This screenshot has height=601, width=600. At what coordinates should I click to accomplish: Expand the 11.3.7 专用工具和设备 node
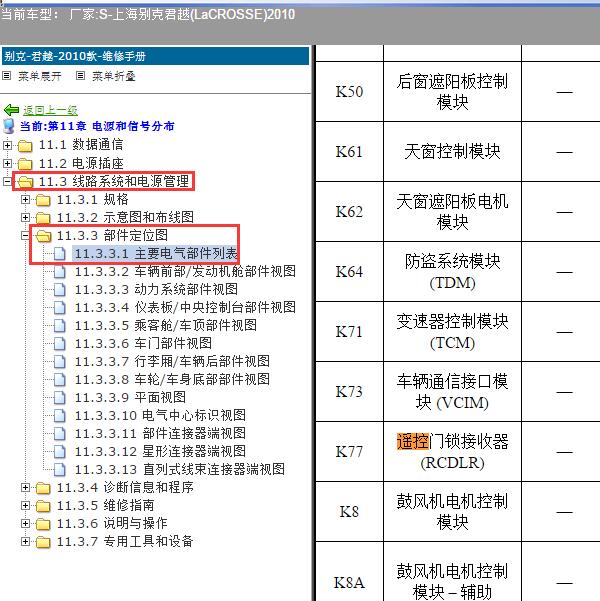coord(25,541)
